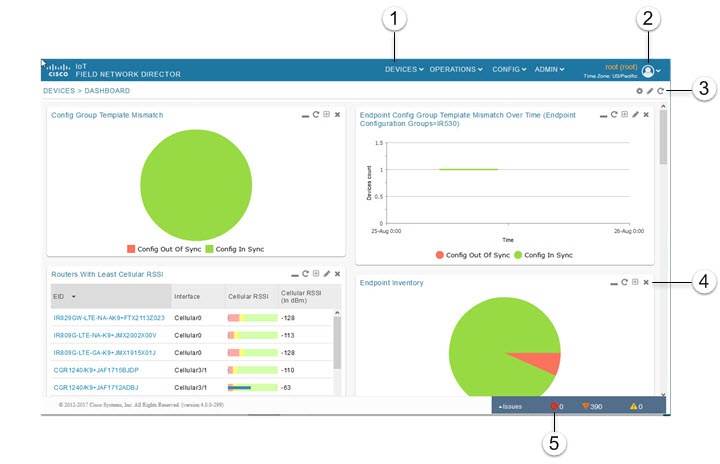Add filter on Config Group Template Mismatch dashlet
720x464 pixels.
(x=326, y=114)
